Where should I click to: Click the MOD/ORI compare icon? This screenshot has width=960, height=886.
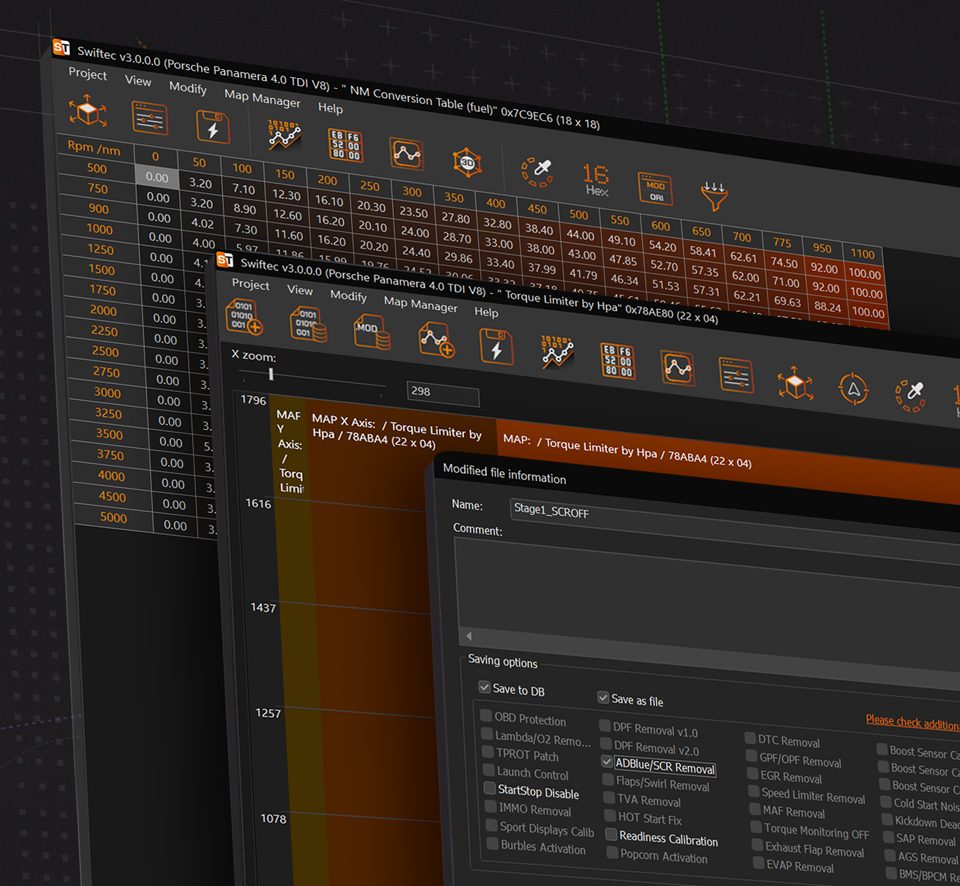(x=654, y=188)
